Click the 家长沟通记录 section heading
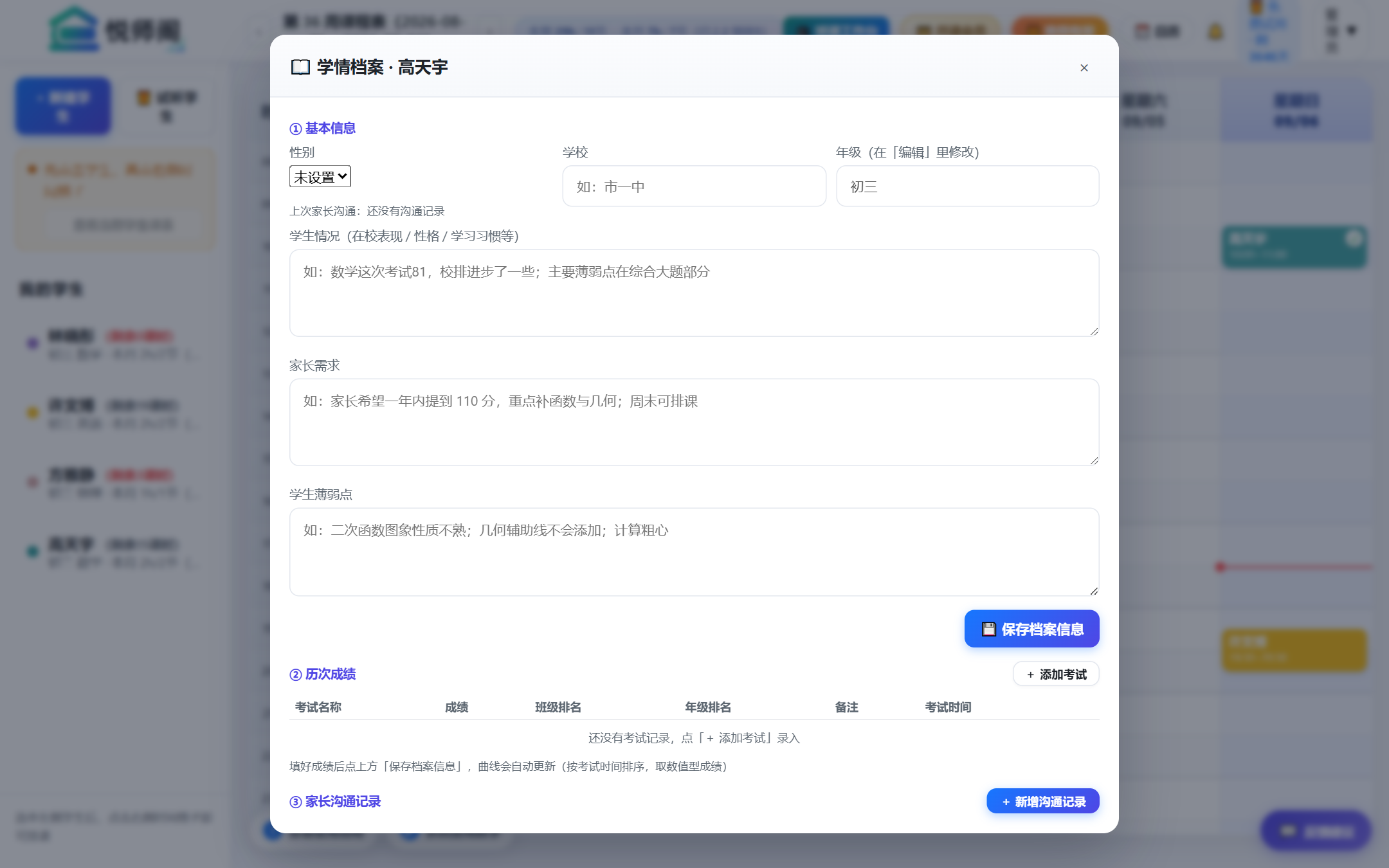The height and width of the screenshot is (868, 1389). 335,801
